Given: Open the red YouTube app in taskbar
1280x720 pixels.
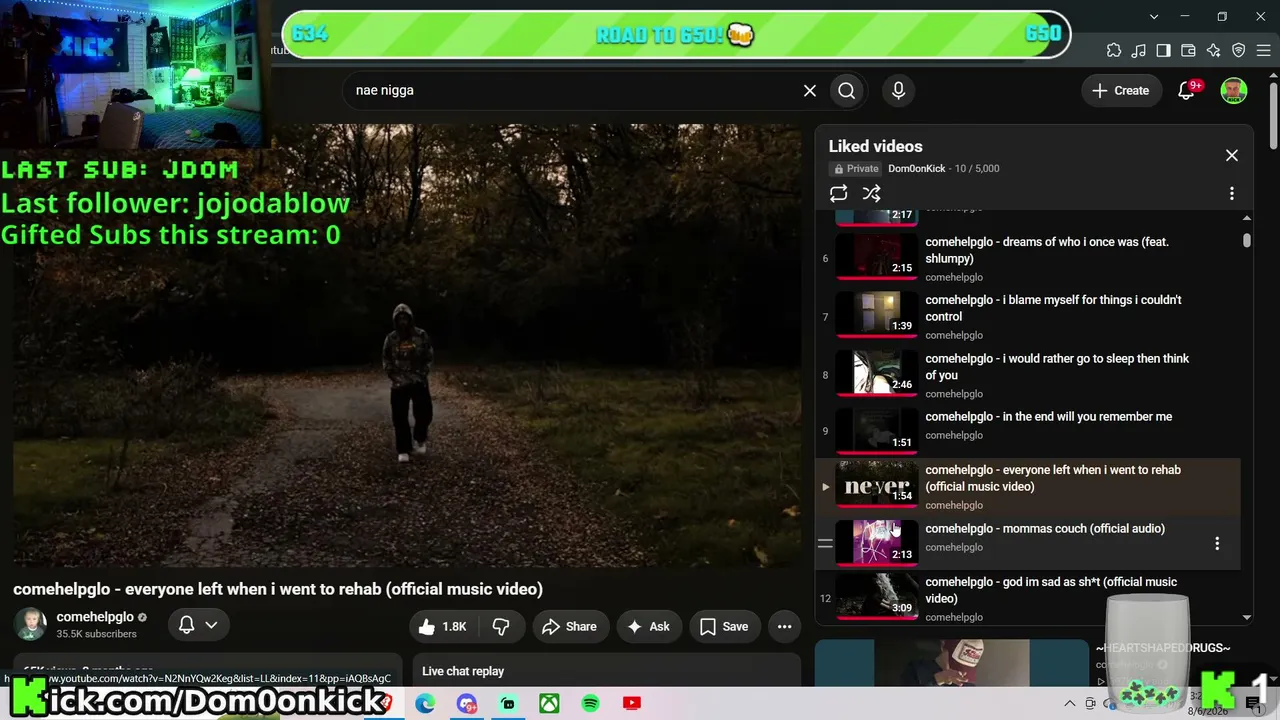Looking at the screenshot, I should click(x=632, y=704).
